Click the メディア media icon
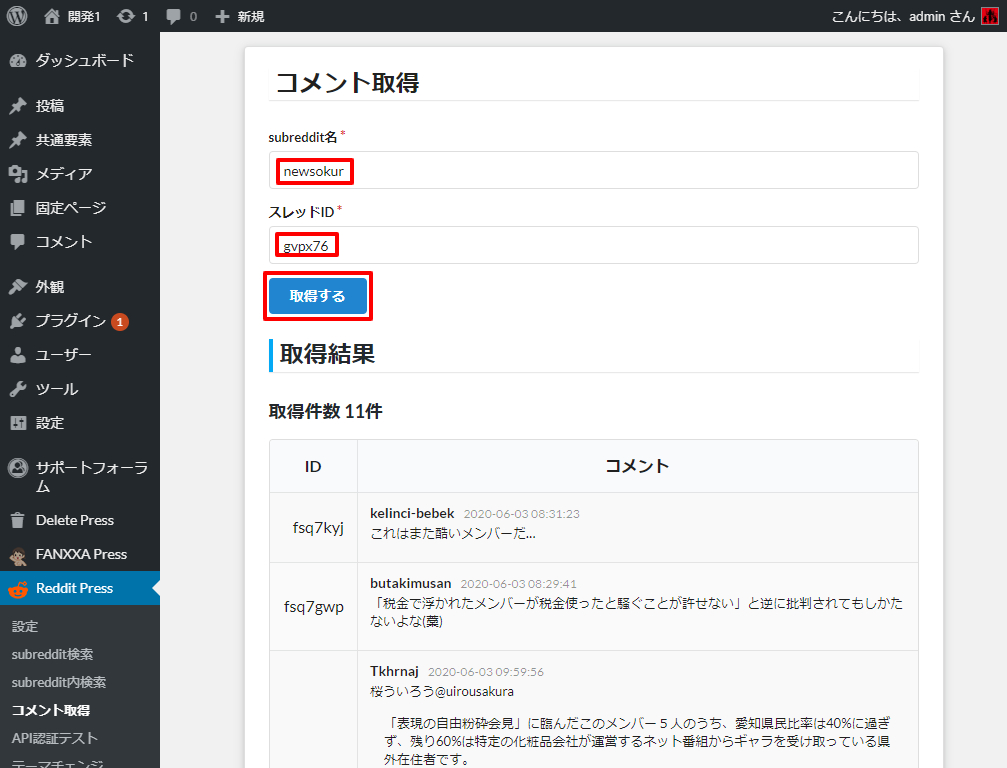The height and width of the screenshot is (768, 1007). click(x=18, y=173)
